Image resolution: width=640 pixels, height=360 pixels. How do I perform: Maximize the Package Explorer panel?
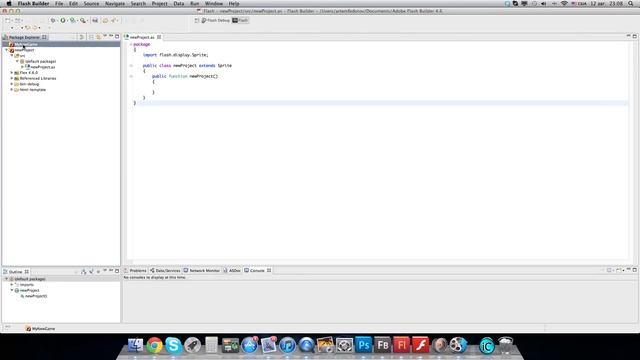pyautogui.click(x=117, y=37)
